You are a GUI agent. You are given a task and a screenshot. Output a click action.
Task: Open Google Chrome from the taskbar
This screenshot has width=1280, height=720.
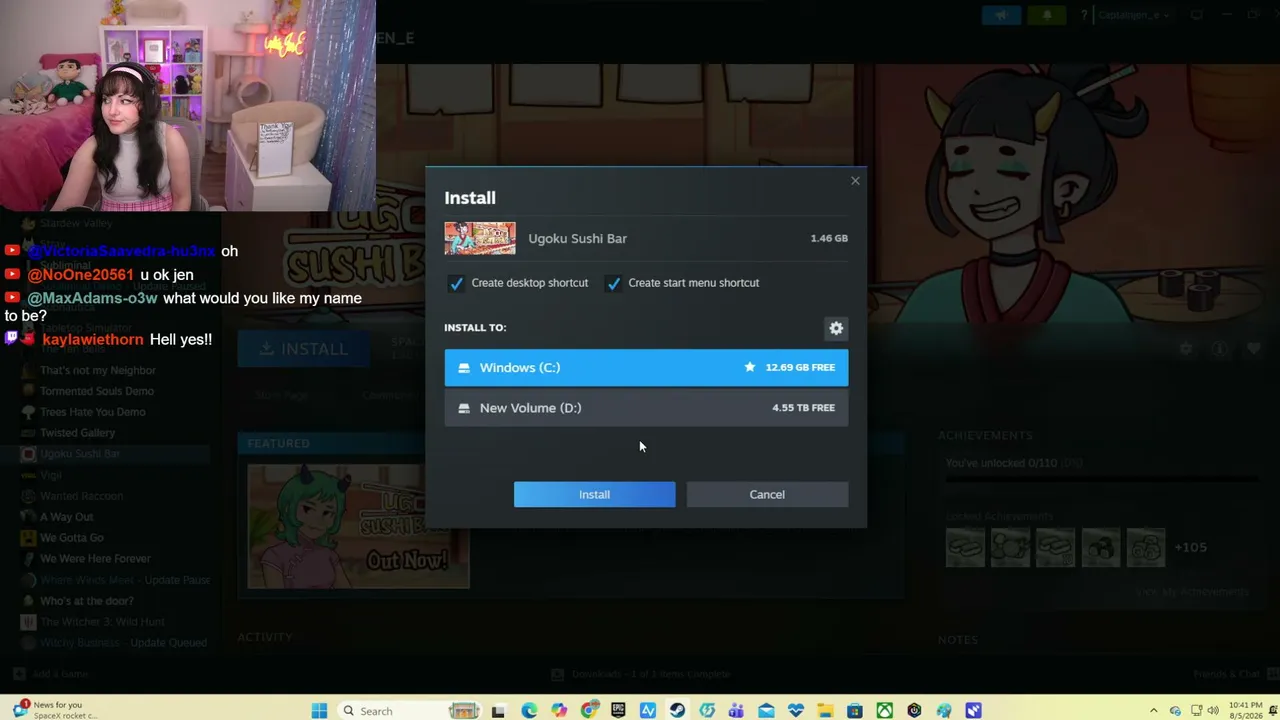click(x=589, y=711)
